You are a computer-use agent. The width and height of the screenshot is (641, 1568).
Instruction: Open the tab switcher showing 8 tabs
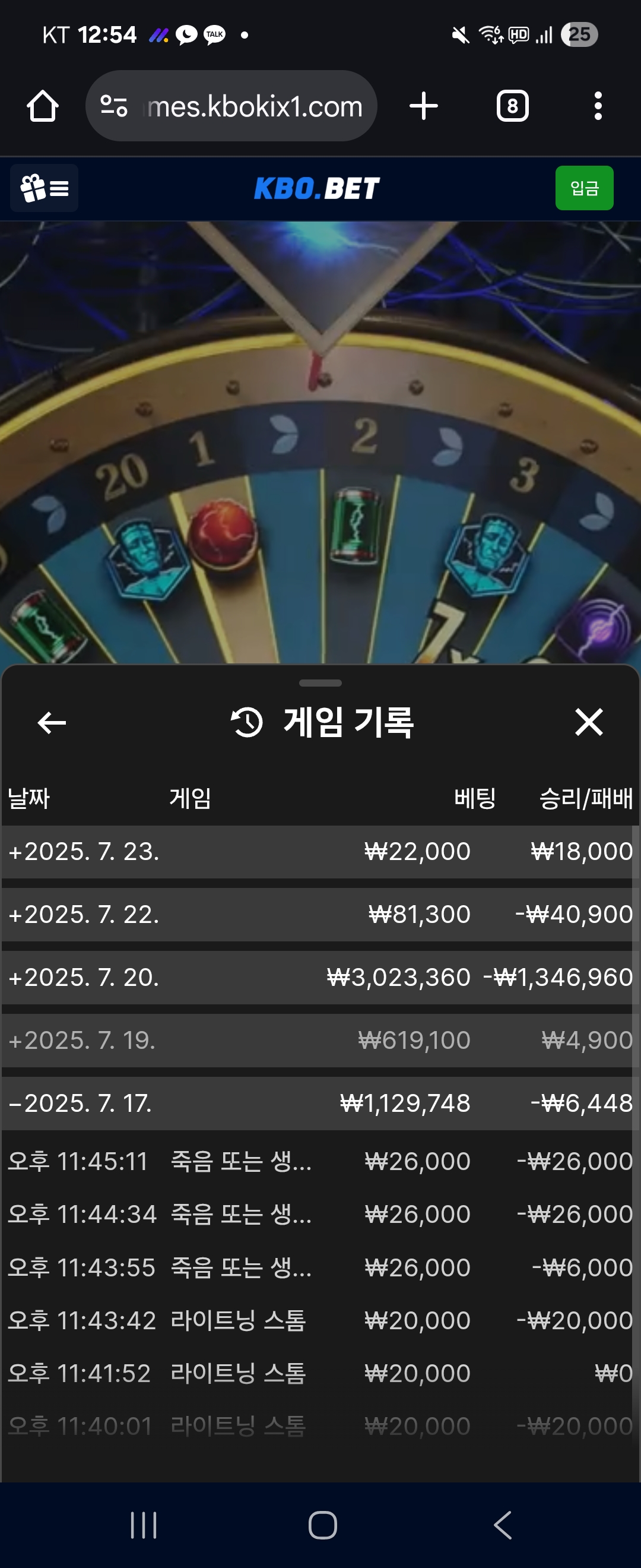512,106
